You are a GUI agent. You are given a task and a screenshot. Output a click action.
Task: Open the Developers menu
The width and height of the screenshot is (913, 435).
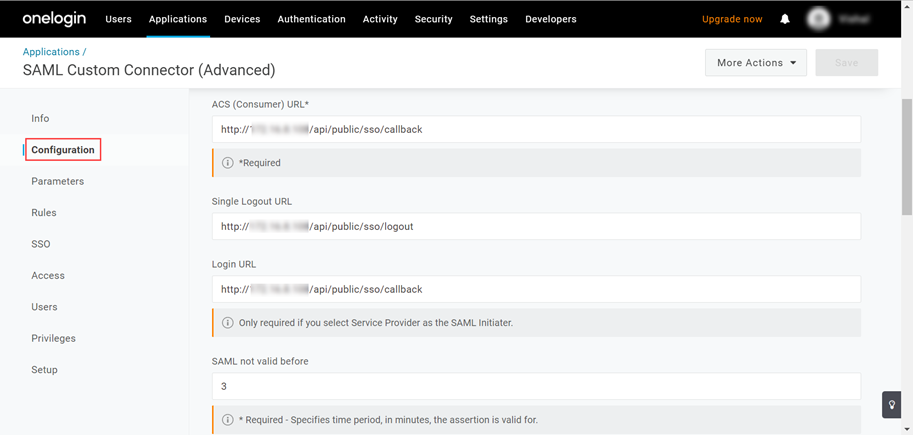coord(550,19)
